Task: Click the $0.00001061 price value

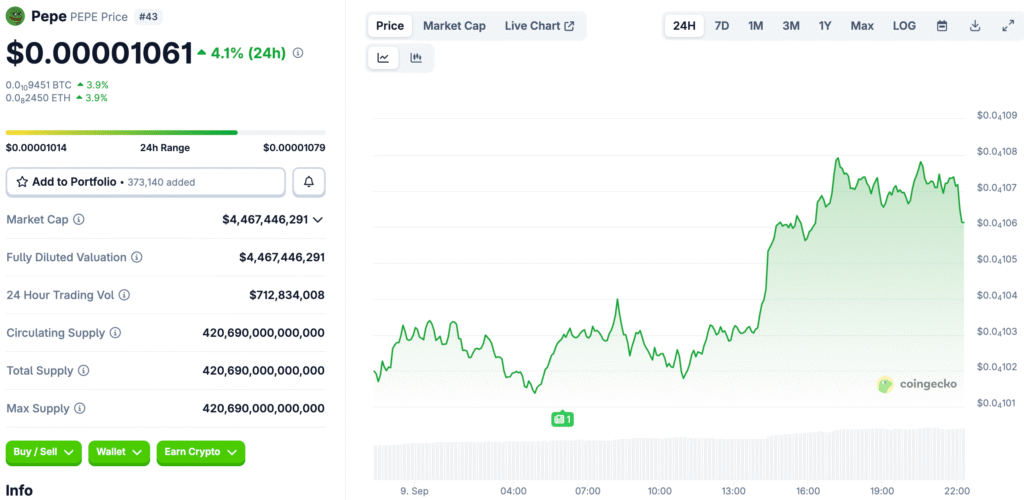Action: coord(99,54)
